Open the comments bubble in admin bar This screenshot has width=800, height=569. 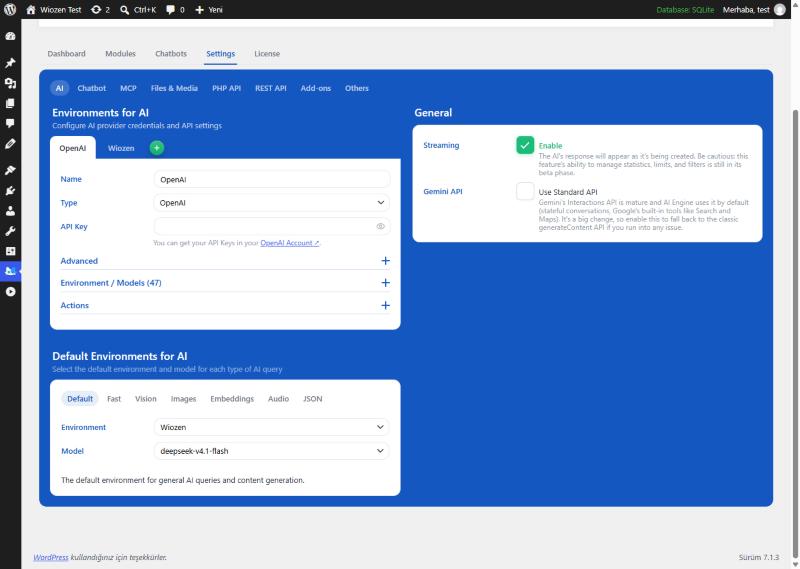pyautogui.click(x=175, y=9)
